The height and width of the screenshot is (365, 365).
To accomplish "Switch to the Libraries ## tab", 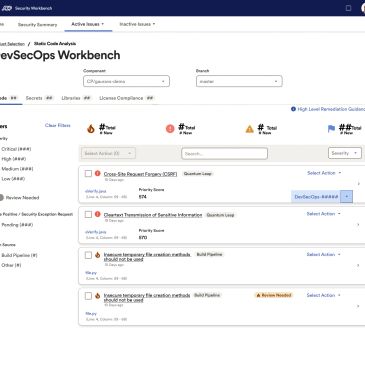I will [76, 98].
